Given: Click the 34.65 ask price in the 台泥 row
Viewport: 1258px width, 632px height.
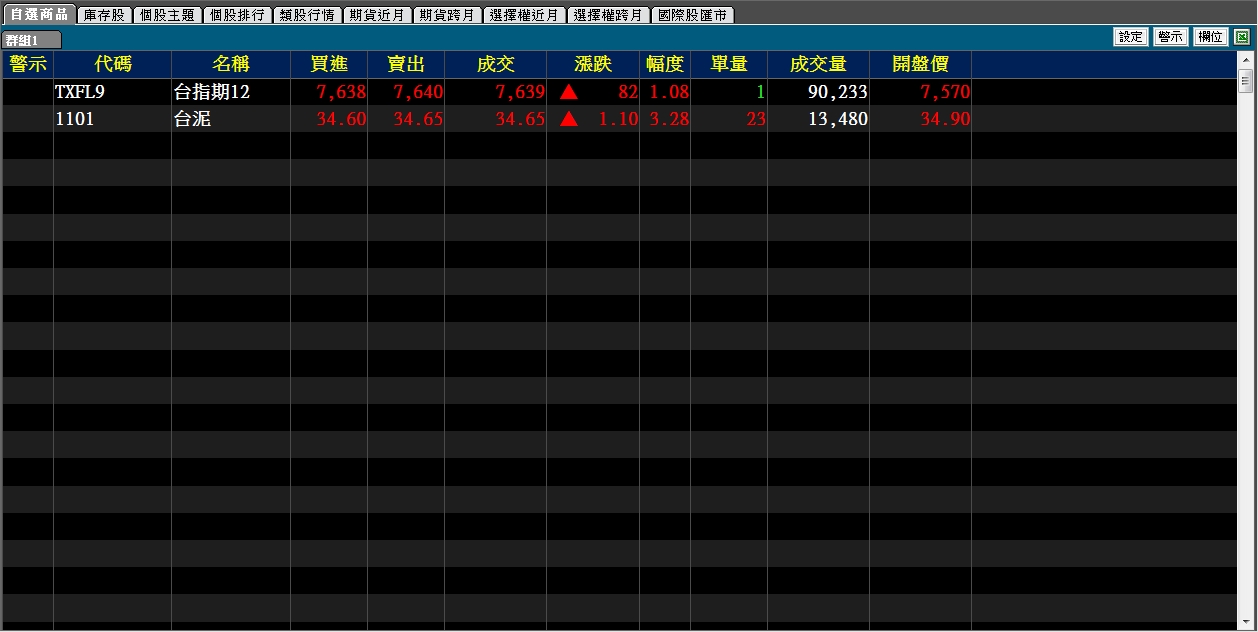Looking at the screenshot, I should coord(418,119).
